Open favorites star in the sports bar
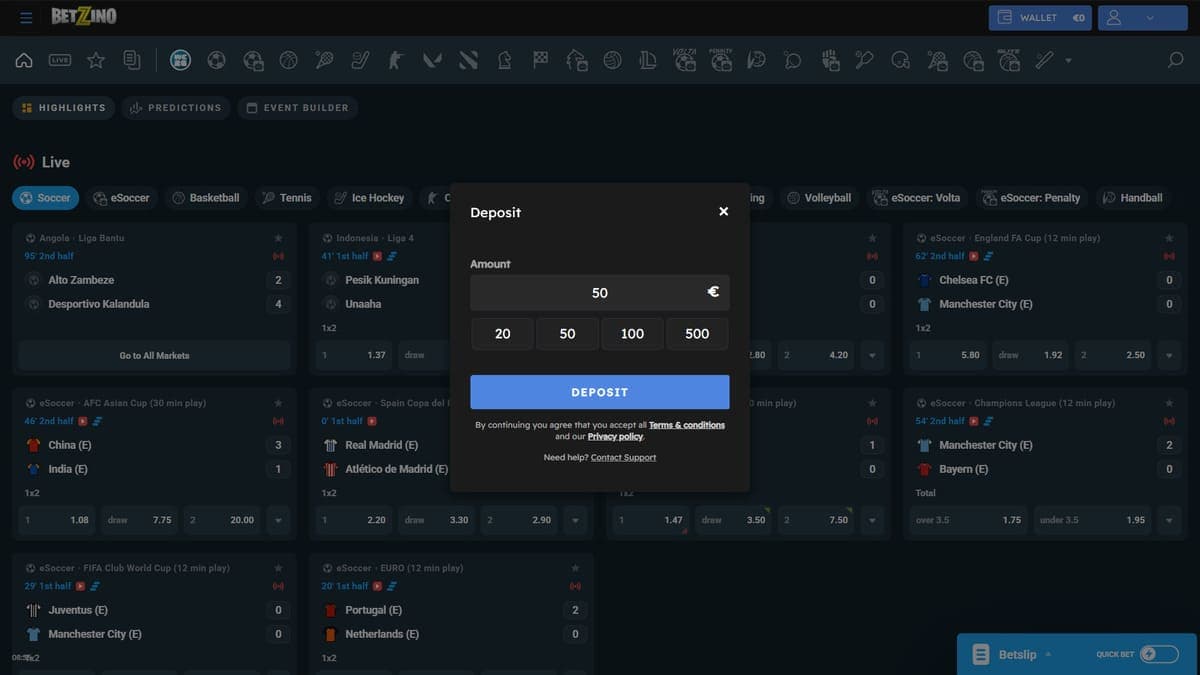This screenshot has height=675, width=1200. tap(96, 60)
